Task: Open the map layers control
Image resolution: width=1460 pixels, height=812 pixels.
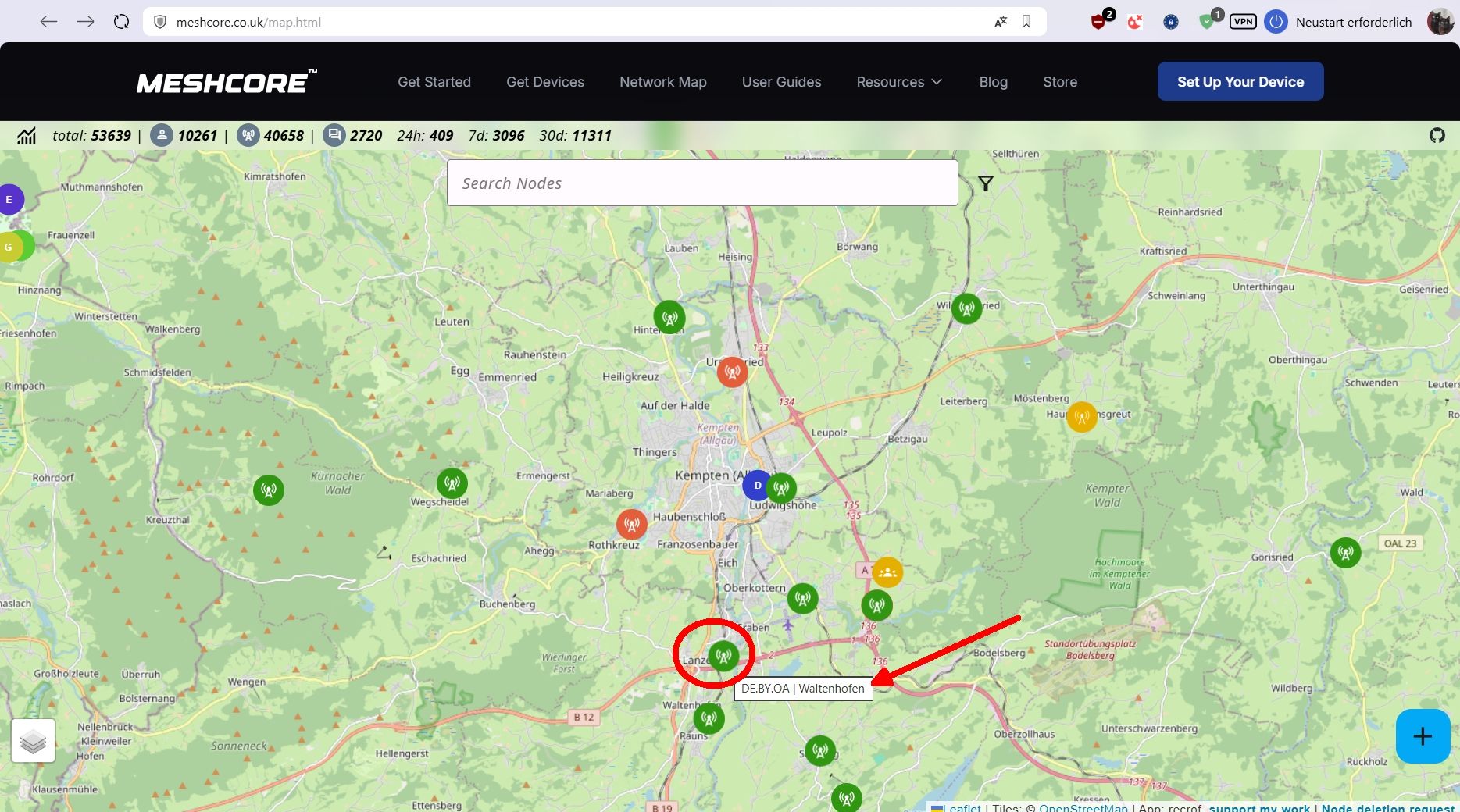Action: coord(33,740)
